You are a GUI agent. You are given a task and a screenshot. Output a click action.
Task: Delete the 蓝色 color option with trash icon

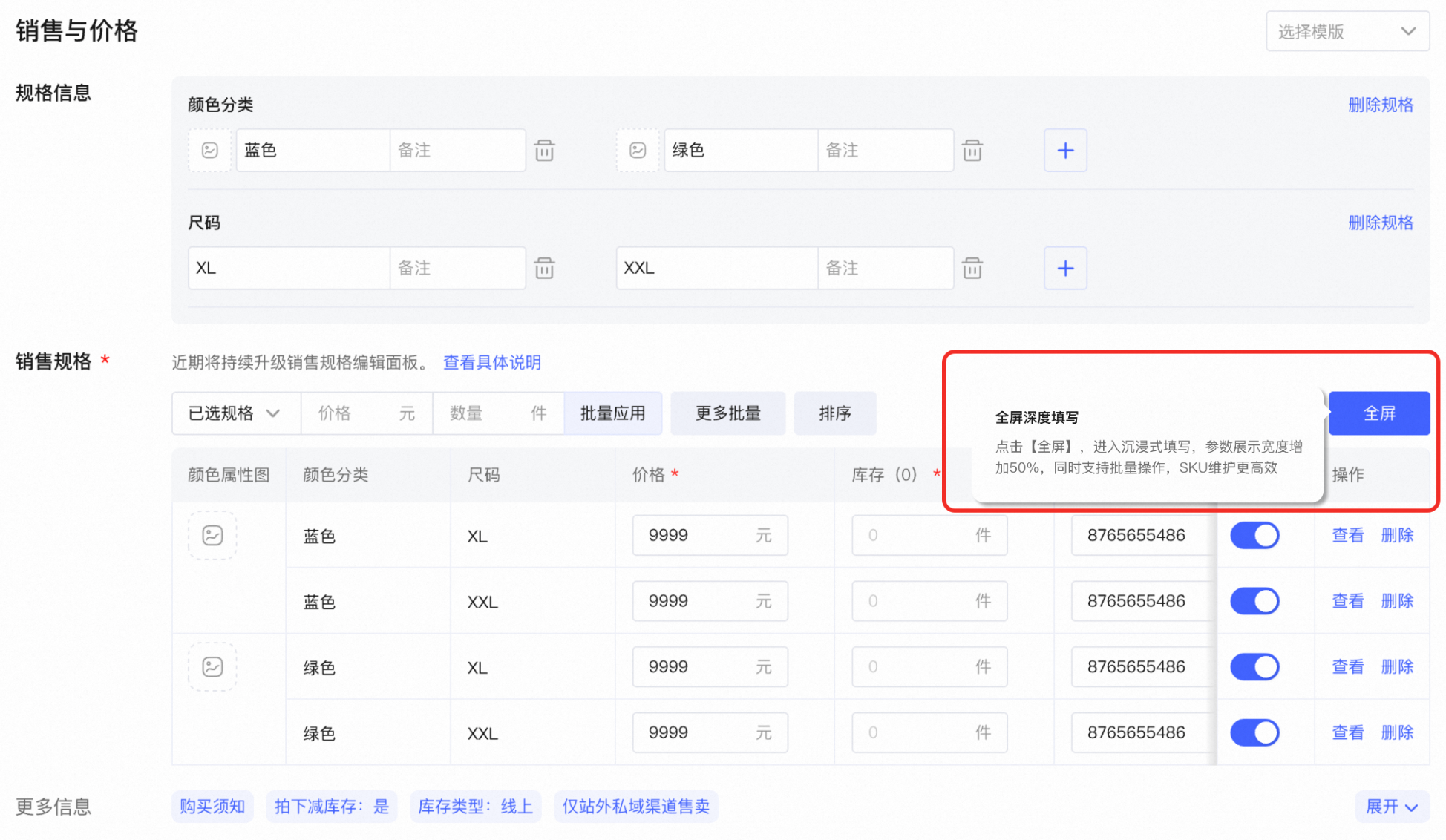(545, 151)
